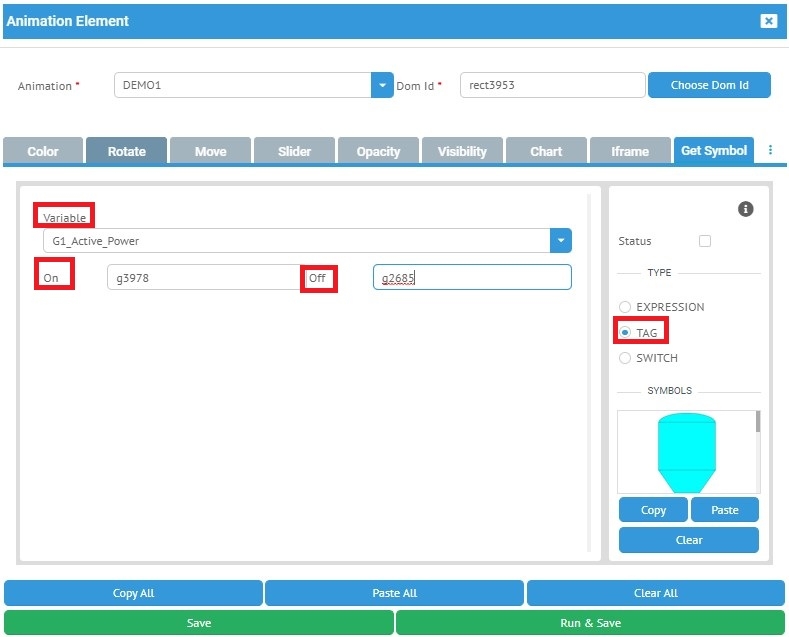Open the G1_Active_Power variable dropdown

coord(561,240)
